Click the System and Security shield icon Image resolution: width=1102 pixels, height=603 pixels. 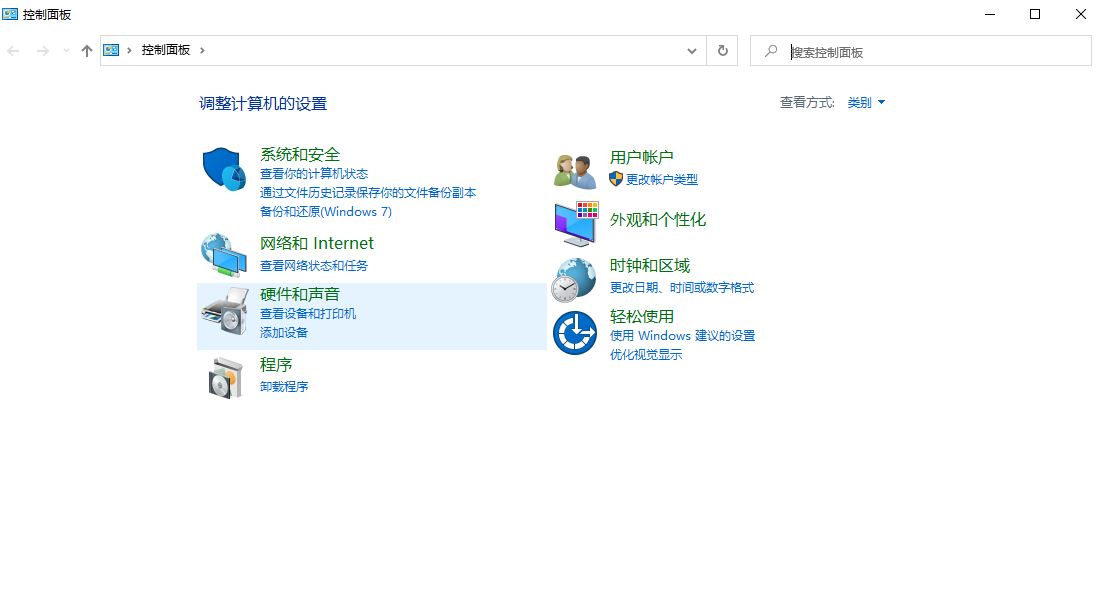pyautogui.click(x=224, y=169)
